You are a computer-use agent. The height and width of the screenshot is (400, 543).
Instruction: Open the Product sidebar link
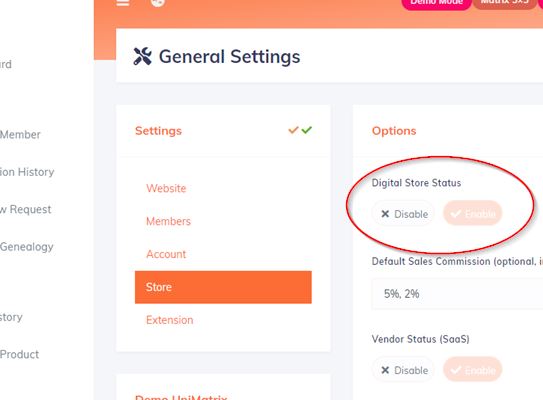pos(19,354)
